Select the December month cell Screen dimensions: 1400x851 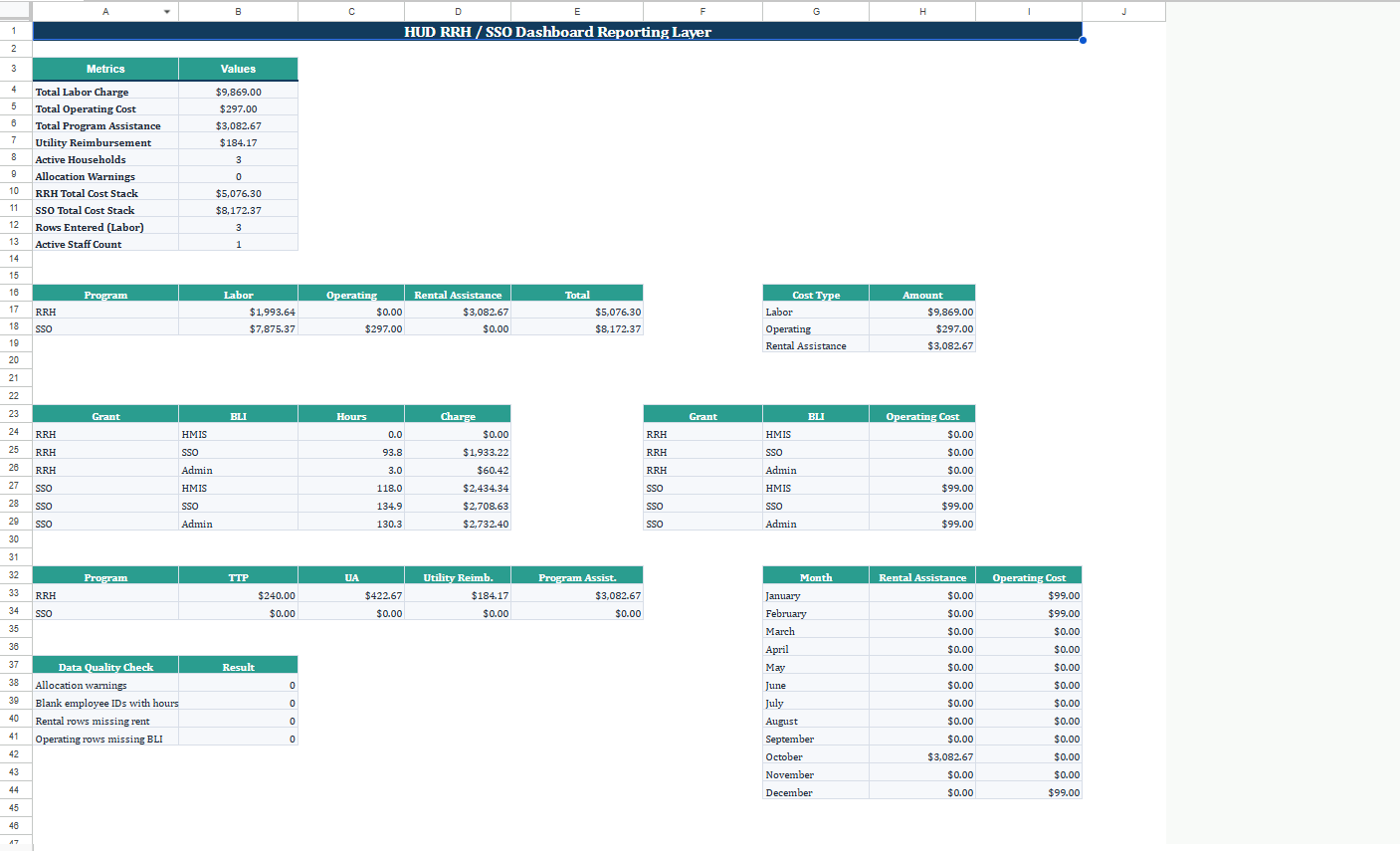coord(816,792)
